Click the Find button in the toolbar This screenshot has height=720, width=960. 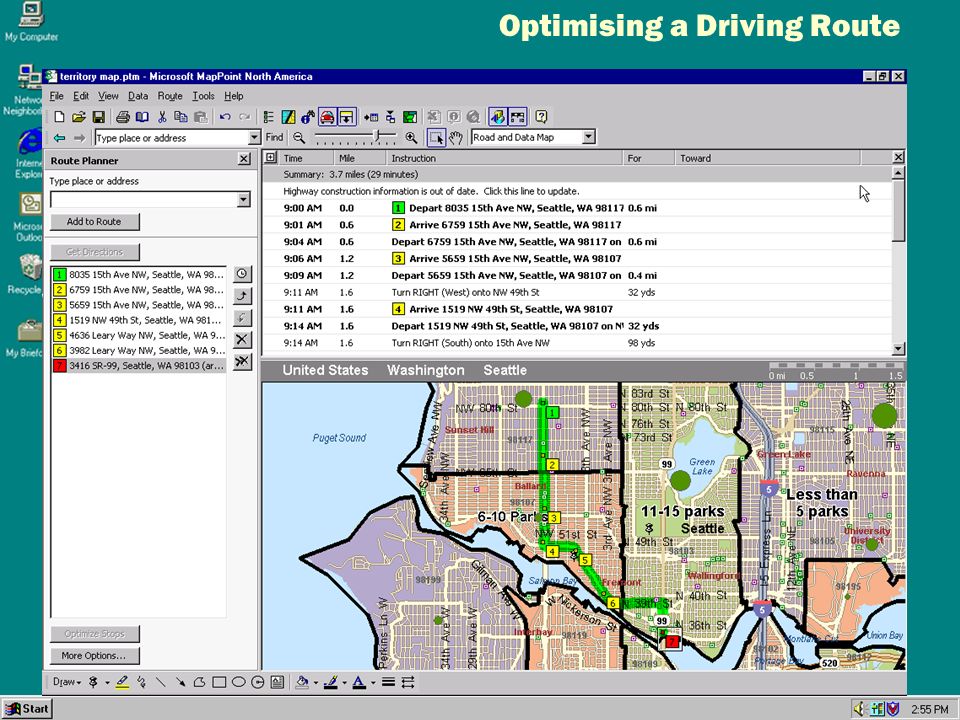pos(274,137)
